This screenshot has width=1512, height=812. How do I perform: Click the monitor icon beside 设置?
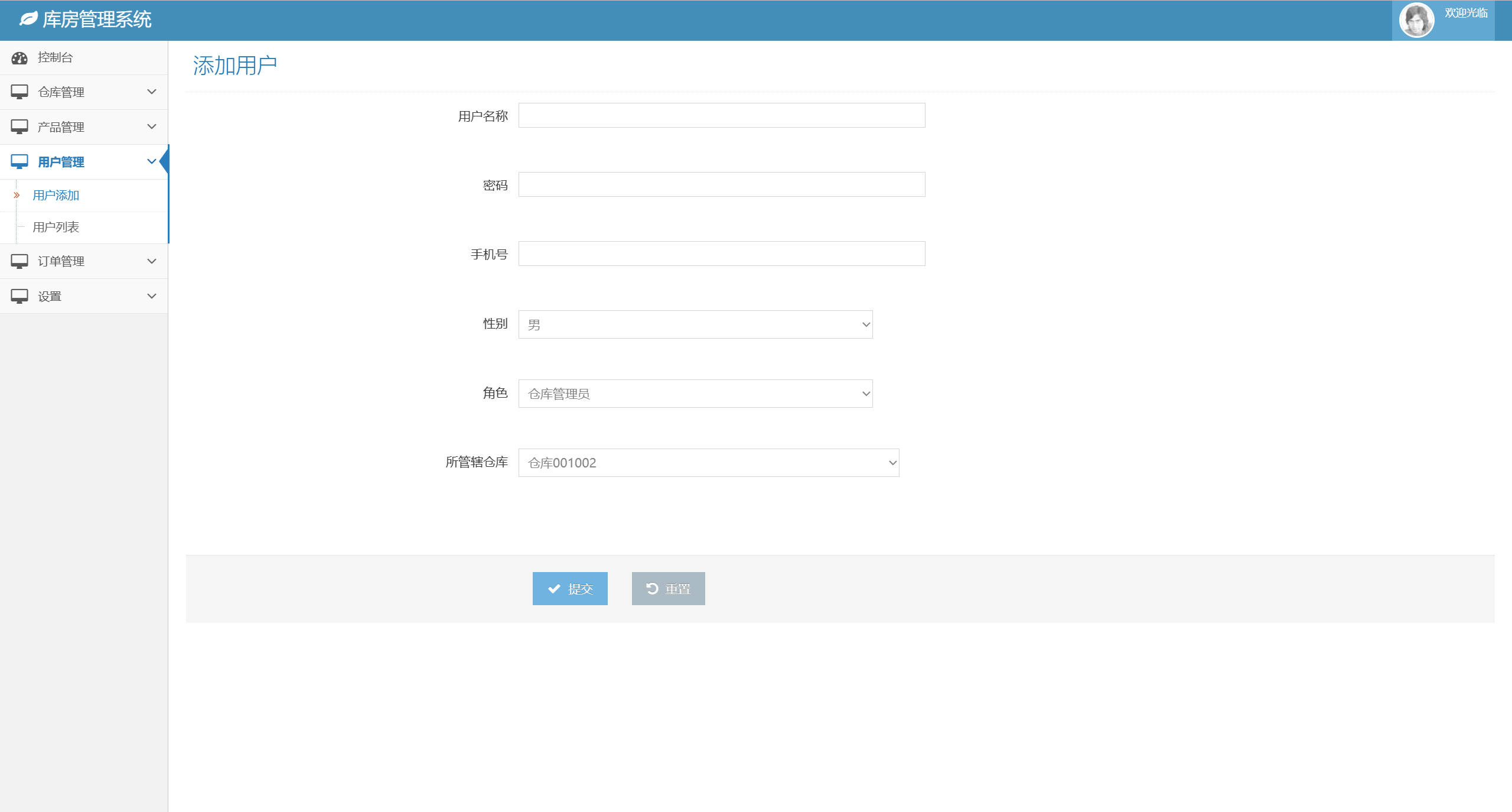[19, 296]
